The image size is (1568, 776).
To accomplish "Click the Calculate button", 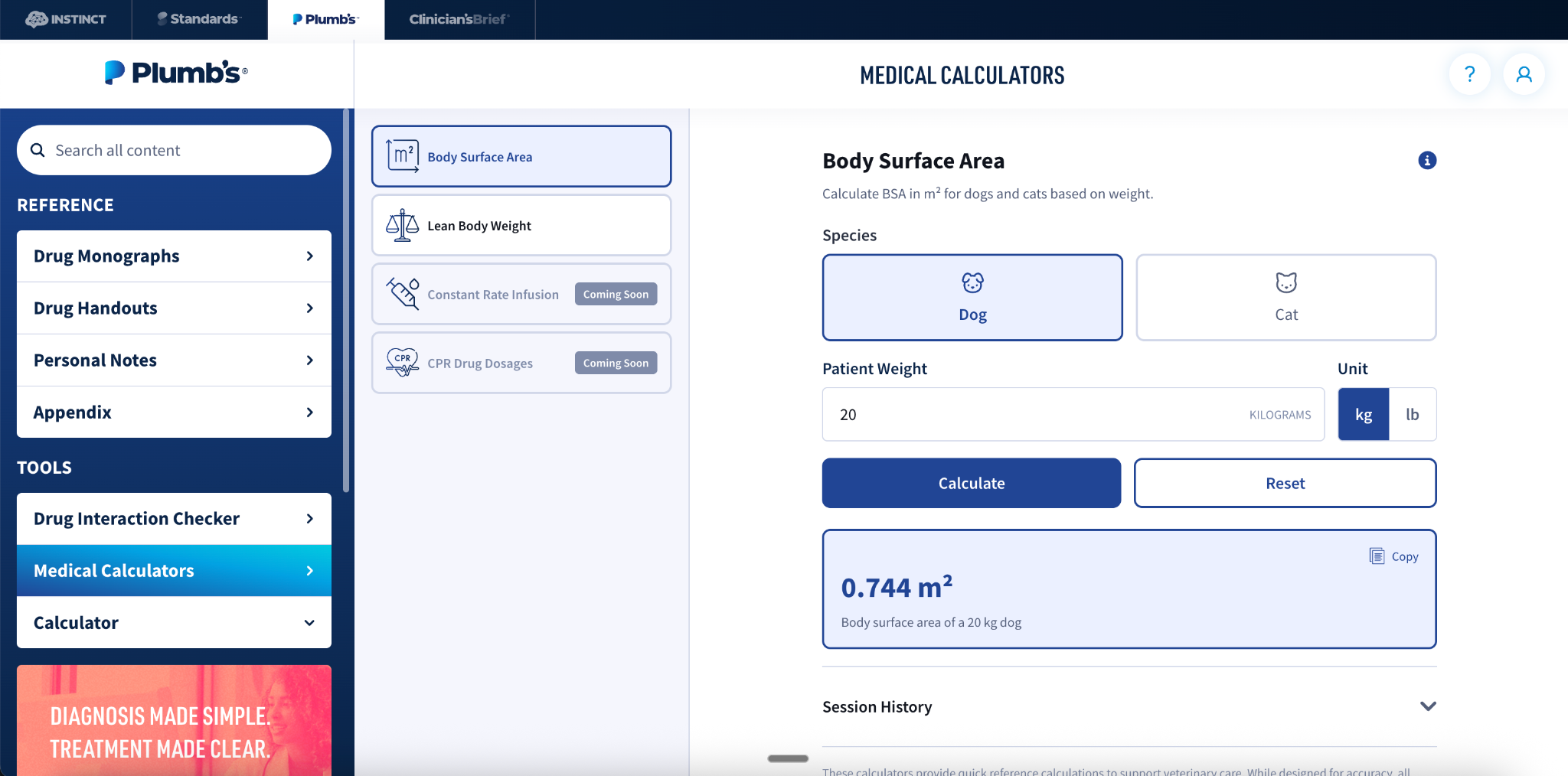I will [x=972, y=483].
